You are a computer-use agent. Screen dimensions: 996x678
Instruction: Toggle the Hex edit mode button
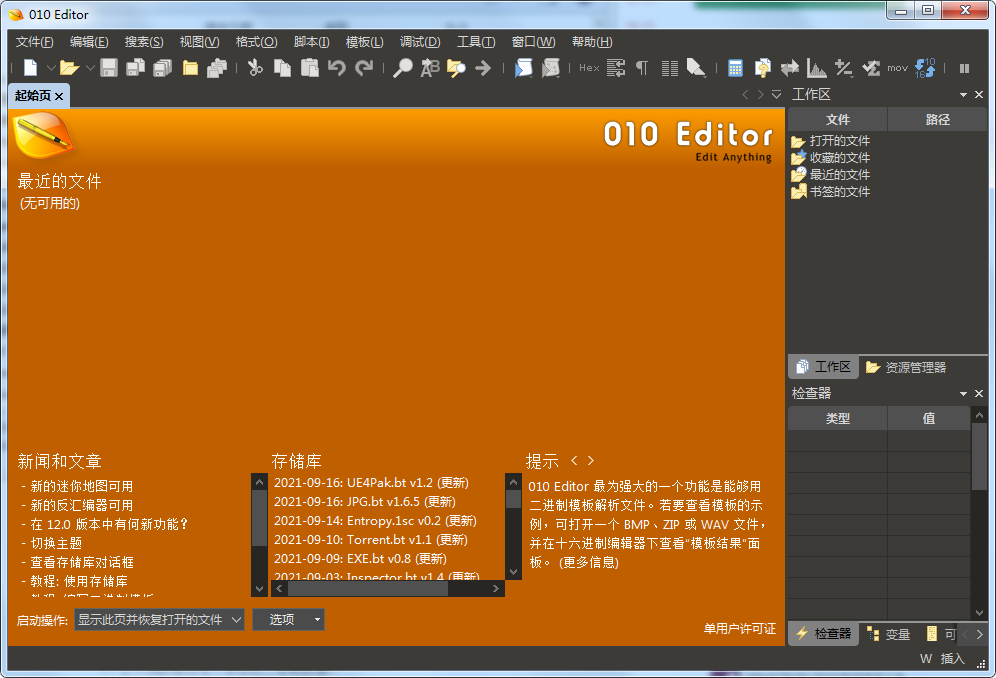tap(589, 67)
